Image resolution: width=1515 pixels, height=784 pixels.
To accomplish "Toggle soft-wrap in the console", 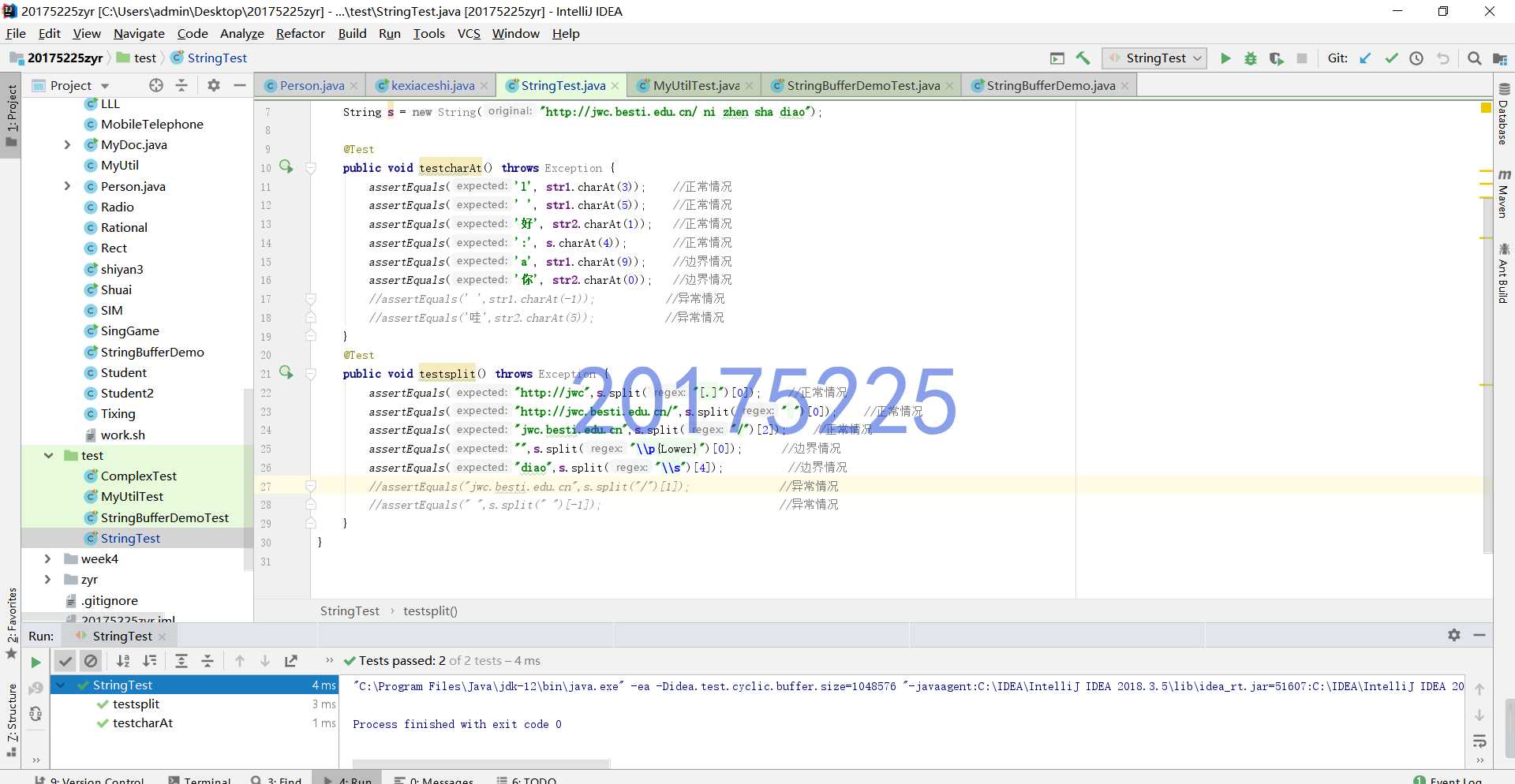I will click(x=1479, y=741).
